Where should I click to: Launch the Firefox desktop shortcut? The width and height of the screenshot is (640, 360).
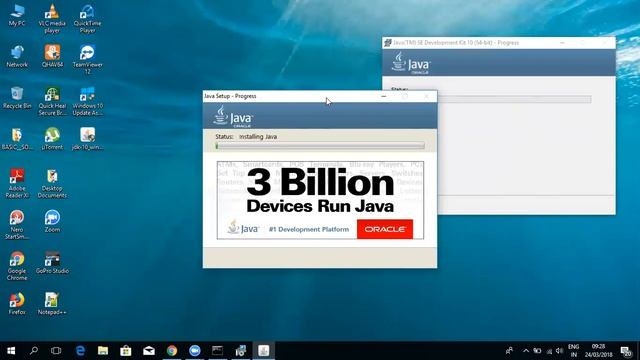coord(17,304)
